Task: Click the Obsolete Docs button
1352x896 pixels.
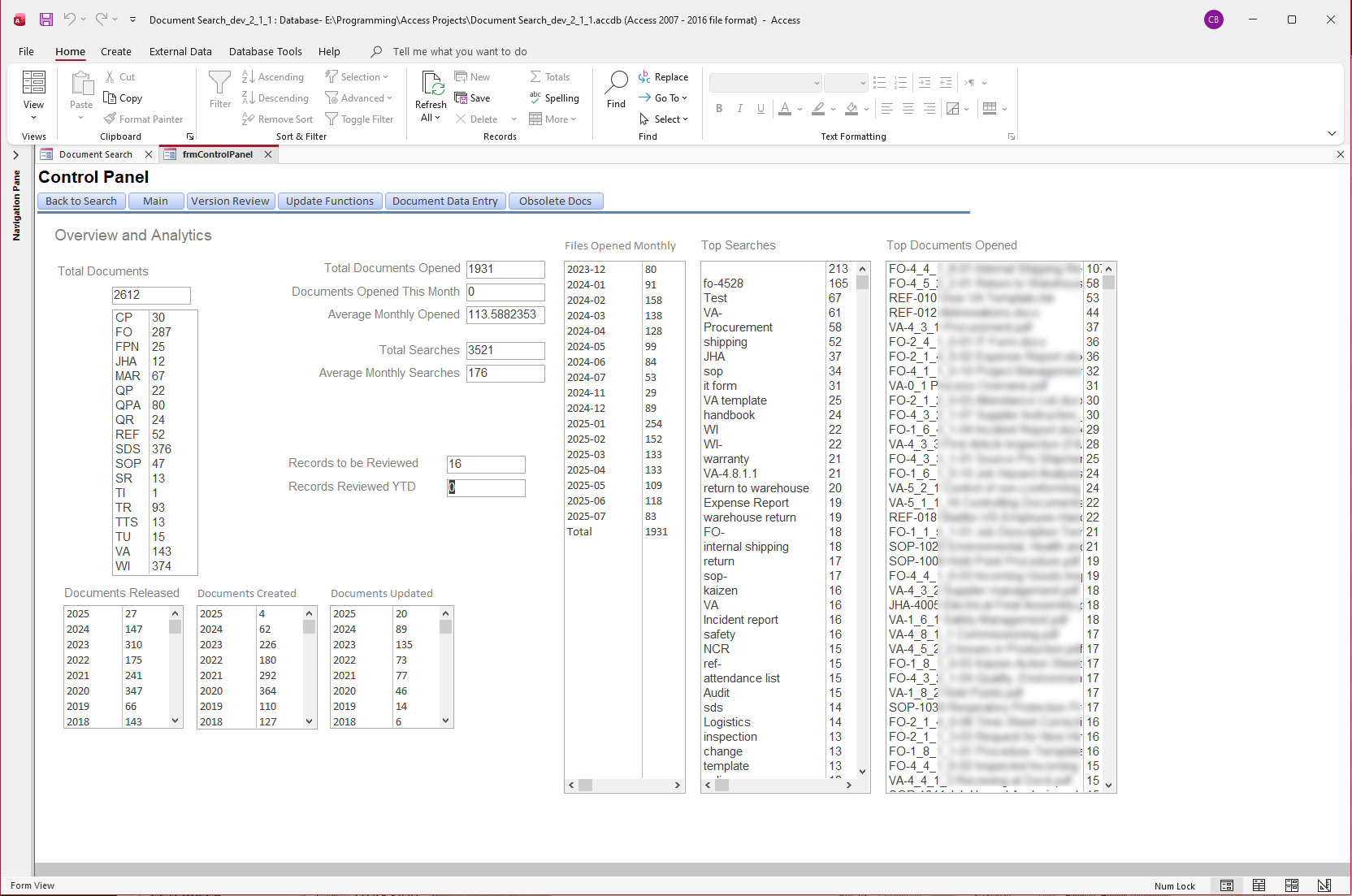Action: [555, 201]
